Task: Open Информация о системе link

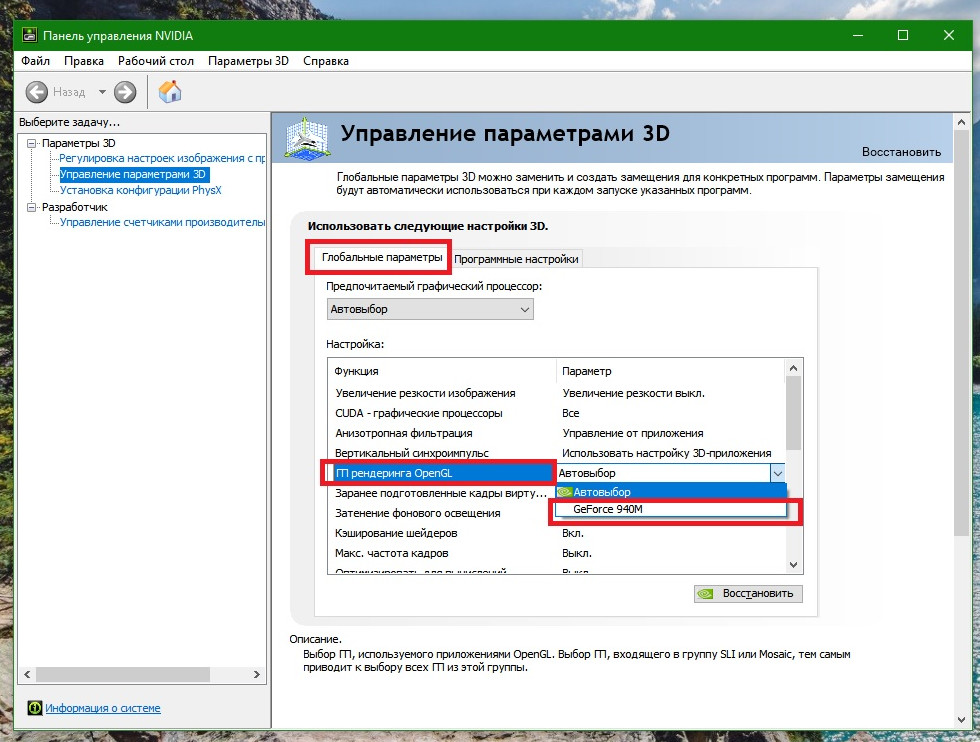Action: 102,708
